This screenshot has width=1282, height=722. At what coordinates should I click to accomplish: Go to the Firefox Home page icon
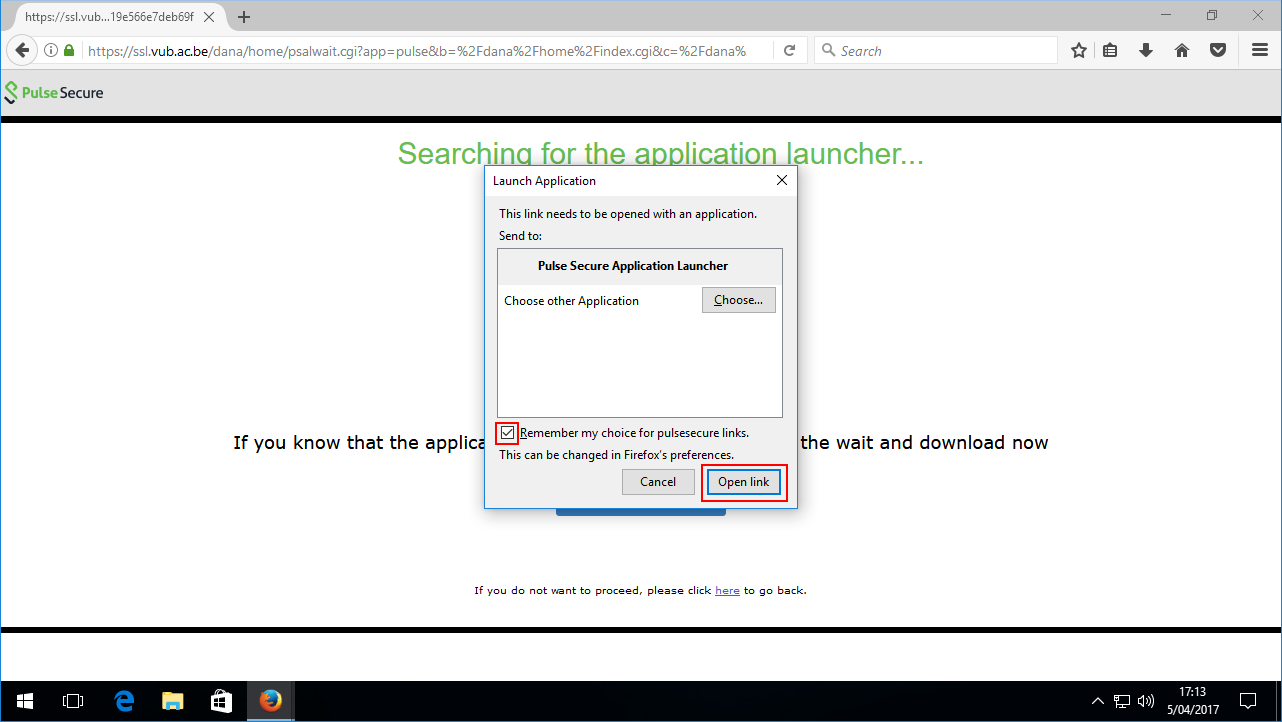pyautogui.click(x=1182, y=50)
